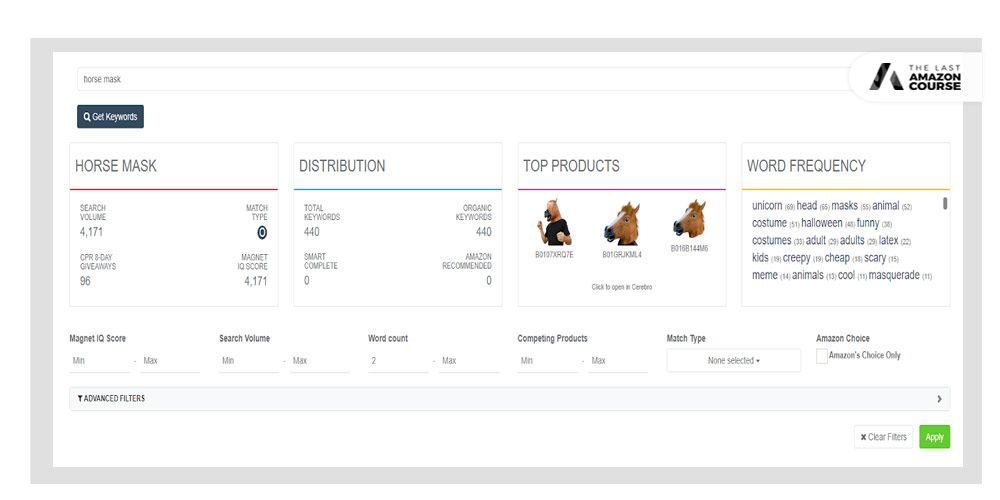Click the green Apply button
Screen dimensions: 1000x500
pos(934,437)
